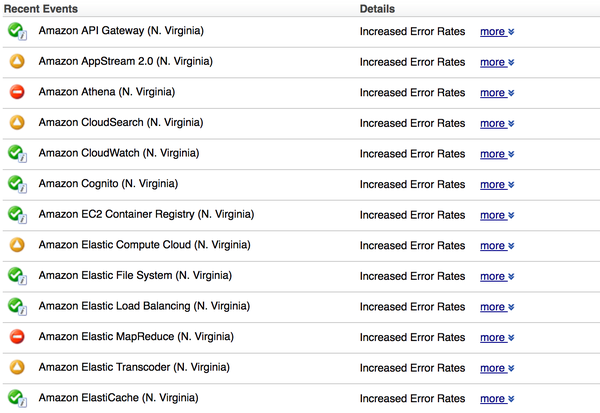Select the Amazon AppStream 2.0 event name
Viewport: 600px width, 413px height.
(x=126, y=61)
